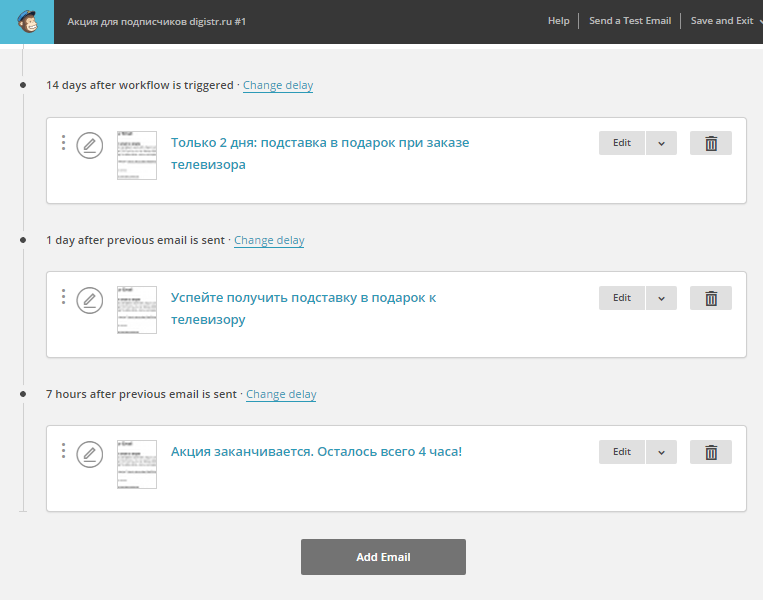Delete the 'Только 2 дня' email with trash icon

pos(711,143)
